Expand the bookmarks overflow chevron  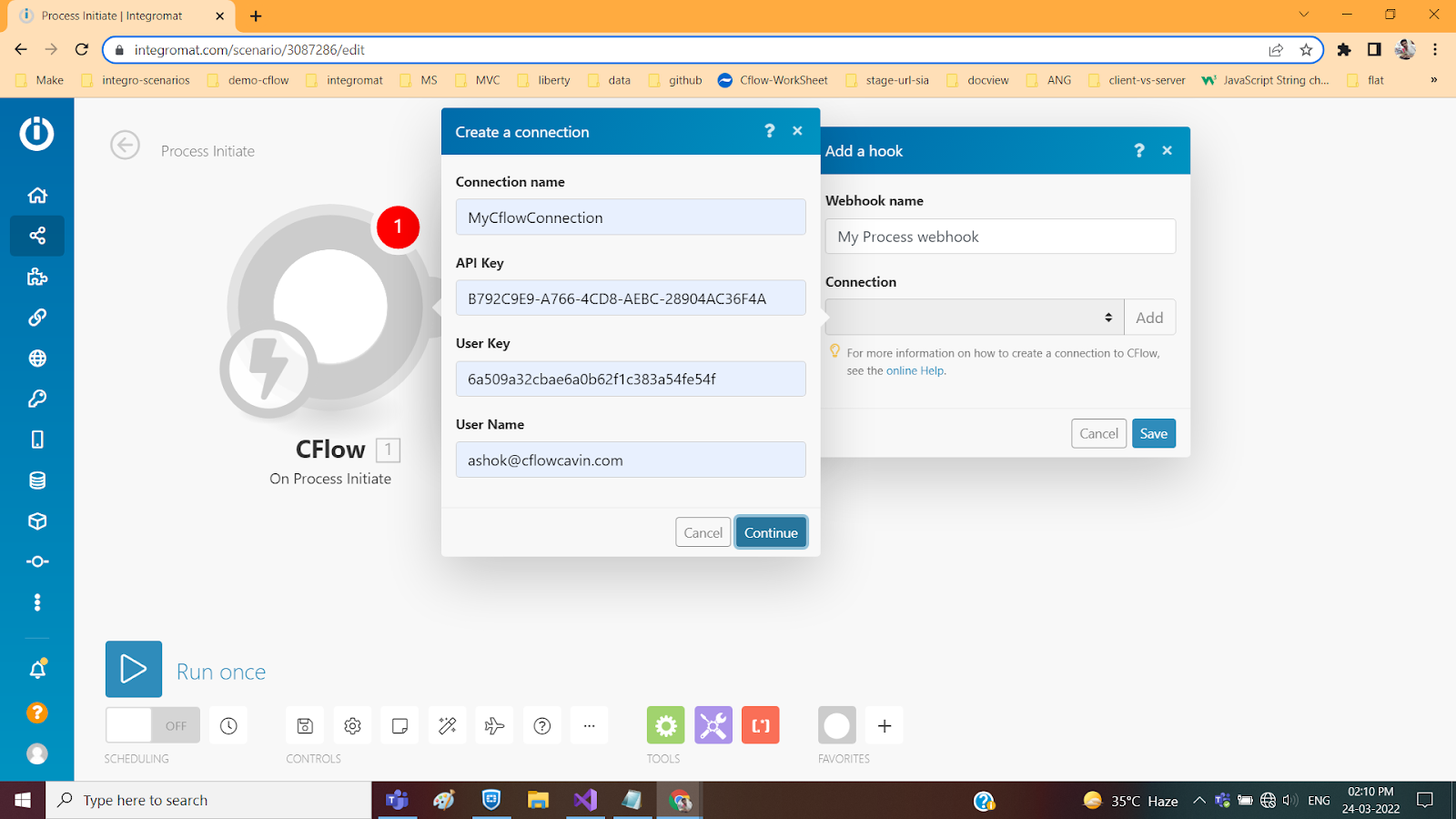pyautogui.click(x=1434, y=80)
